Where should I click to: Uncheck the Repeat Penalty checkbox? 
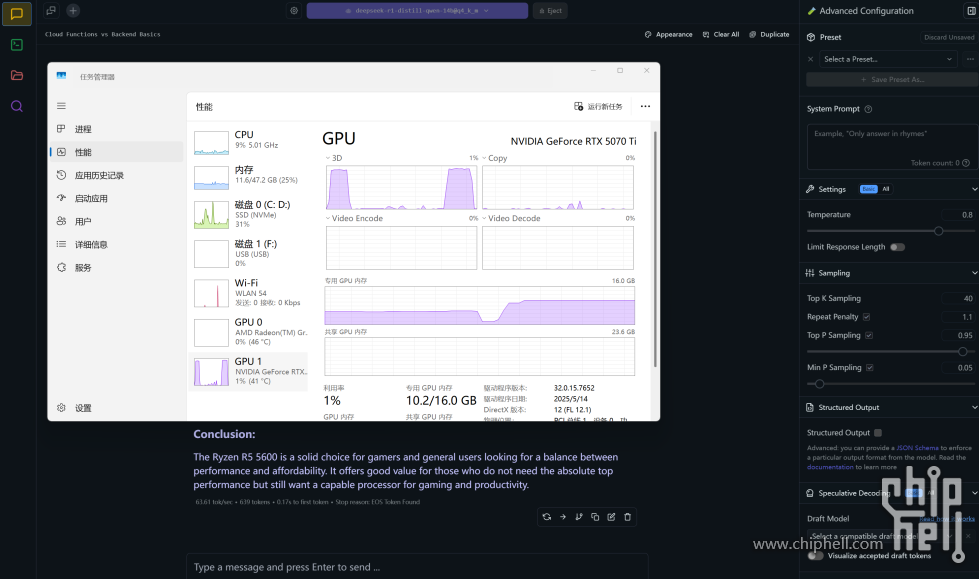click(866, 317)
